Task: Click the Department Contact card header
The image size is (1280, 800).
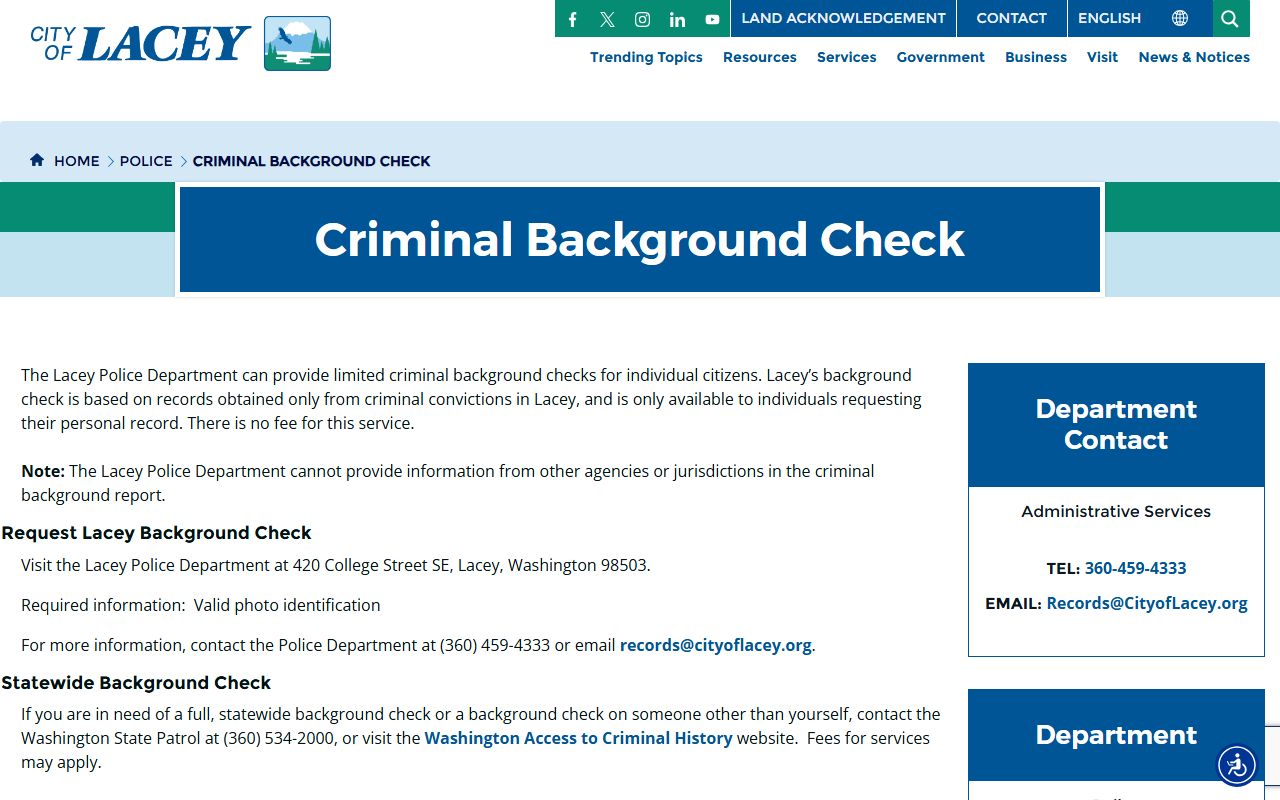Action: (1116, 425)
